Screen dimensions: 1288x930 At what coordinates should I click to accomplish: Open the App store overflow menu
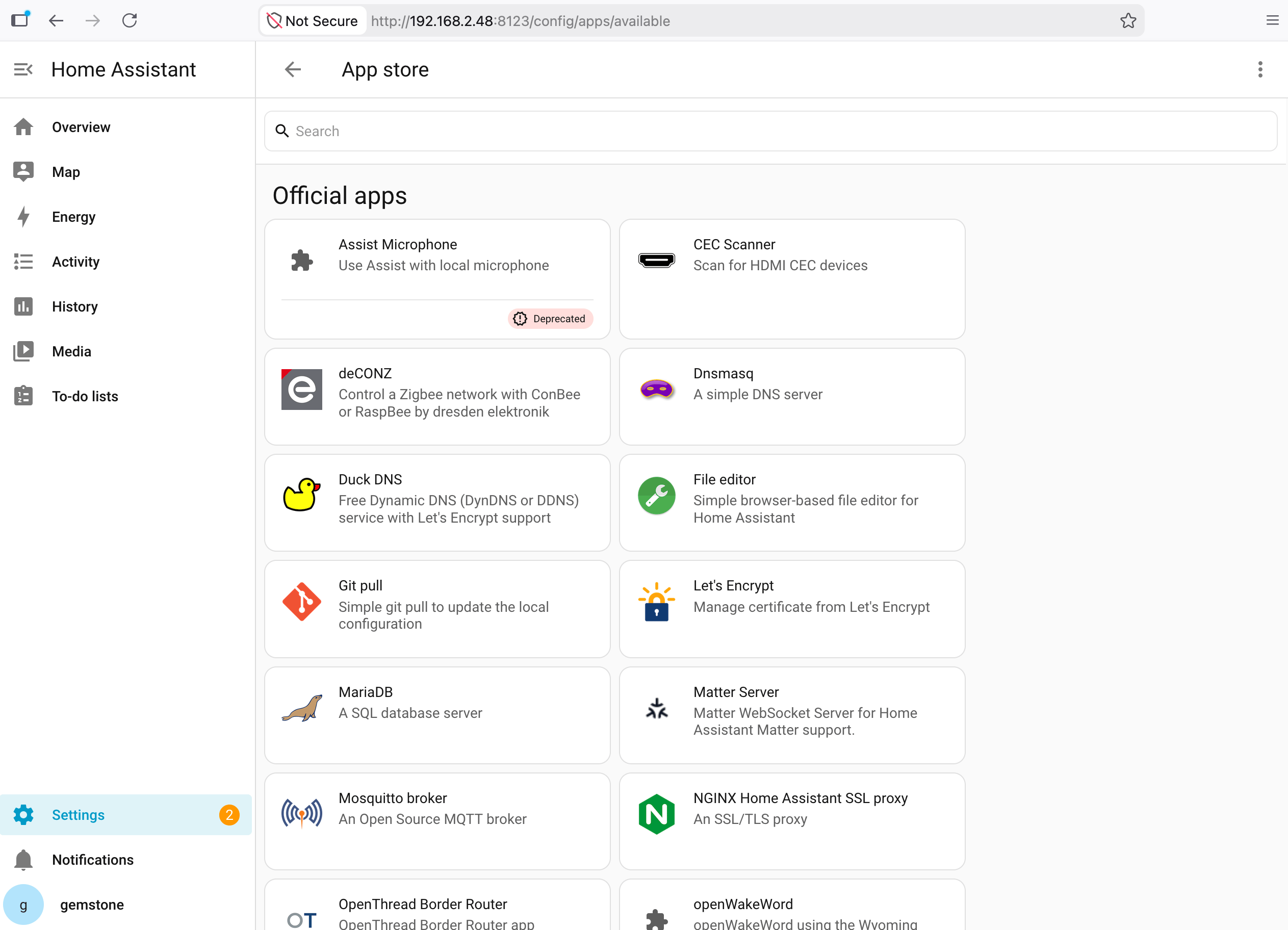click(x=1259, y=69)
